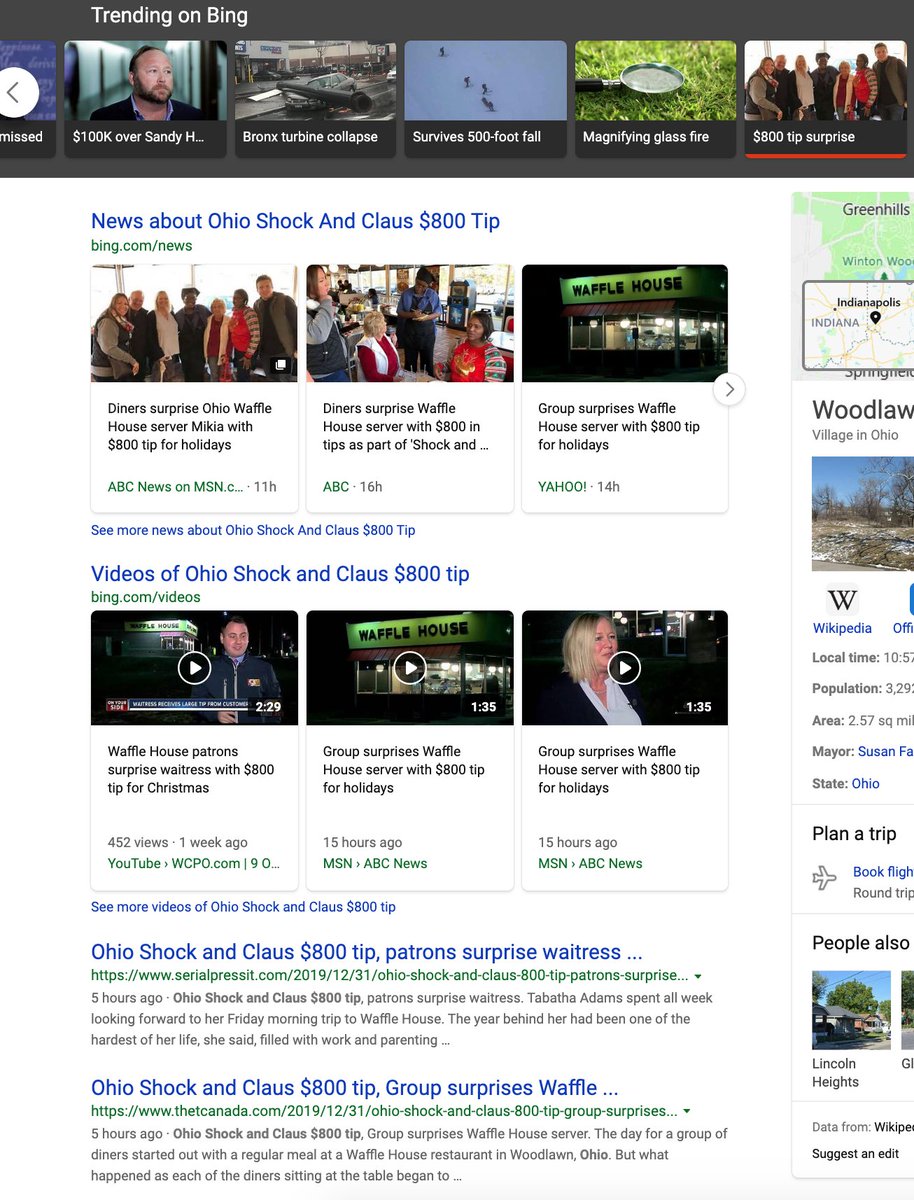
Task: Open the ABC article about 'Shock and' tips
Action: point(406,426)
